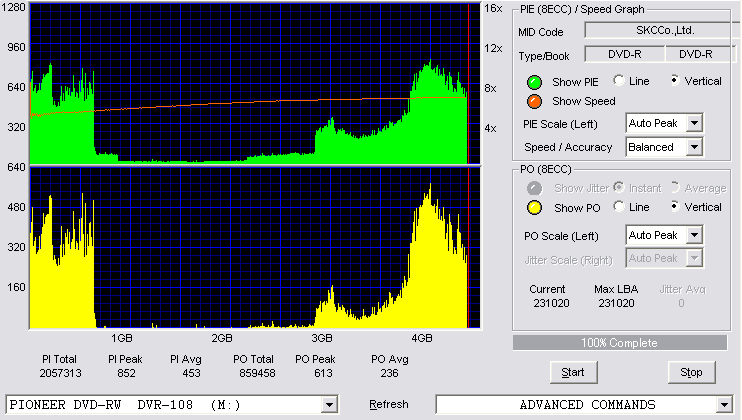Click the first DVD-R Type field
Viewport: 742px width, 420px height.
[625, 54]
